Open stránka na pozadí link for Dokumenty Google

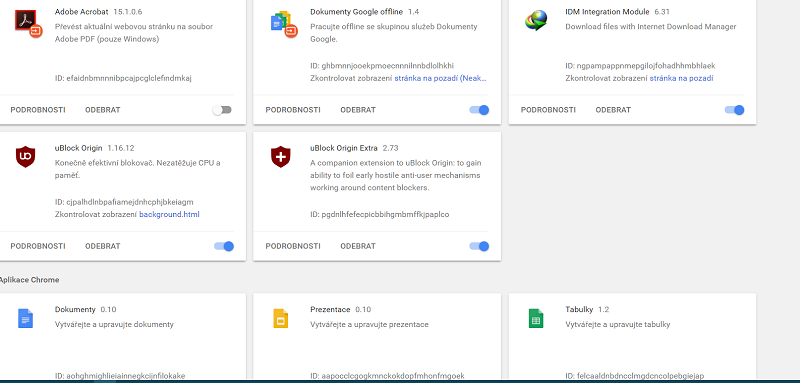(440, 78)
